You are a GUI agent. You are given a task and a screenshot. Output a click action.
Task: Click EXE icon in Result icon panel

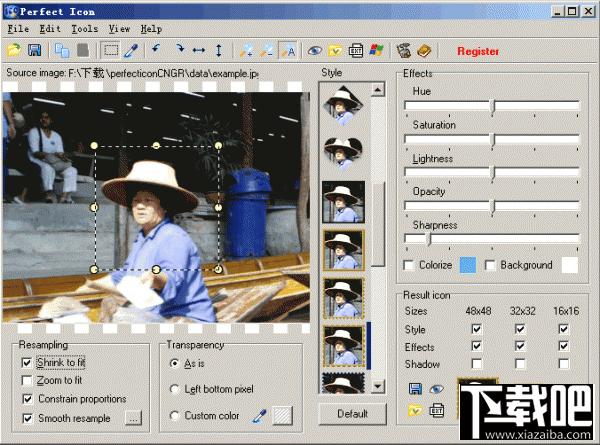tap(437, 411)
